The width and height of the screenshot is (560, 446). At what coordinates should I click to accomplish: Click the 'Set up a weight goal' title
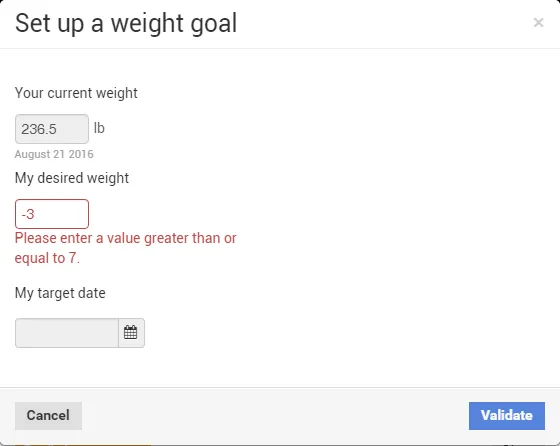click(126, 24)
